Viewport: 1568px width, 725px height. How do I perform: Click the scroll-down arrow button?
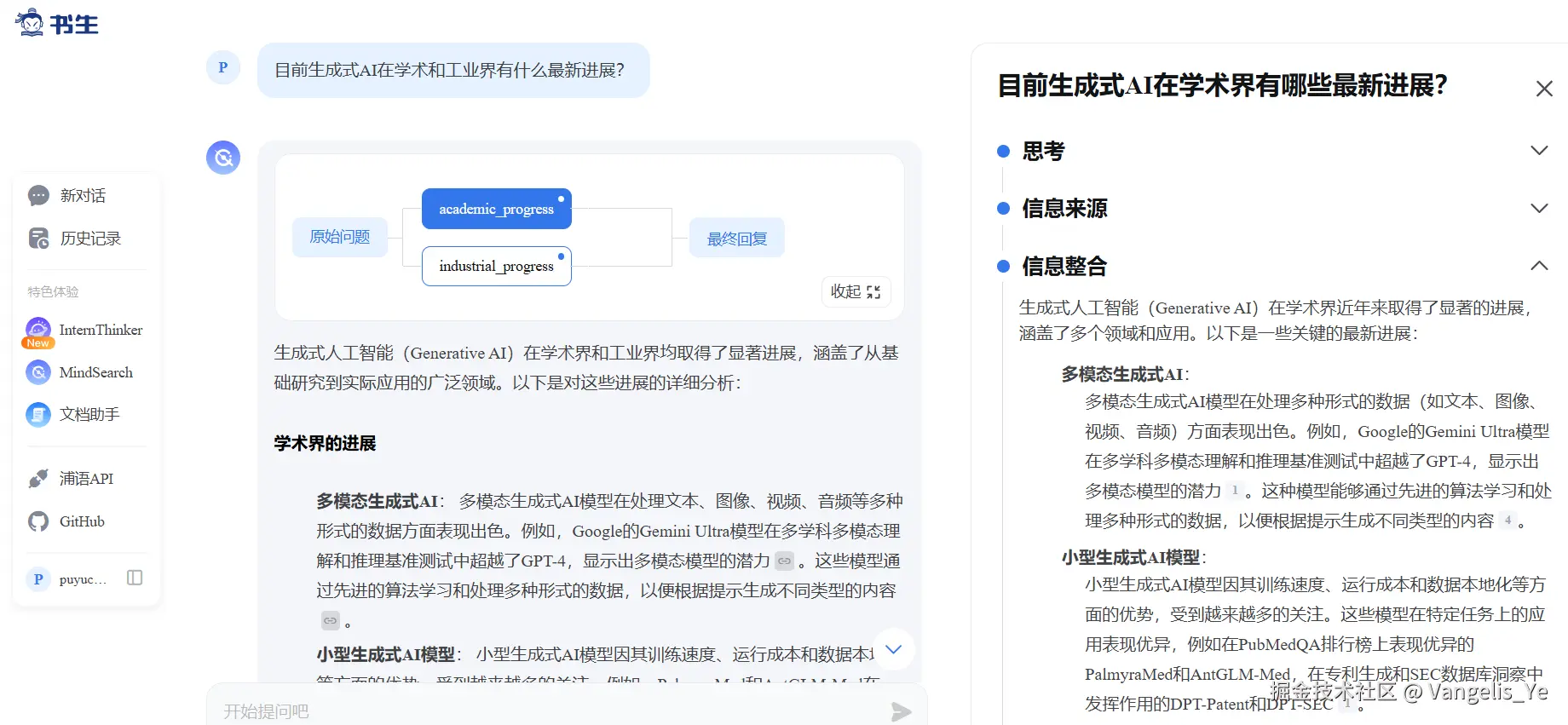coord(893,649)
